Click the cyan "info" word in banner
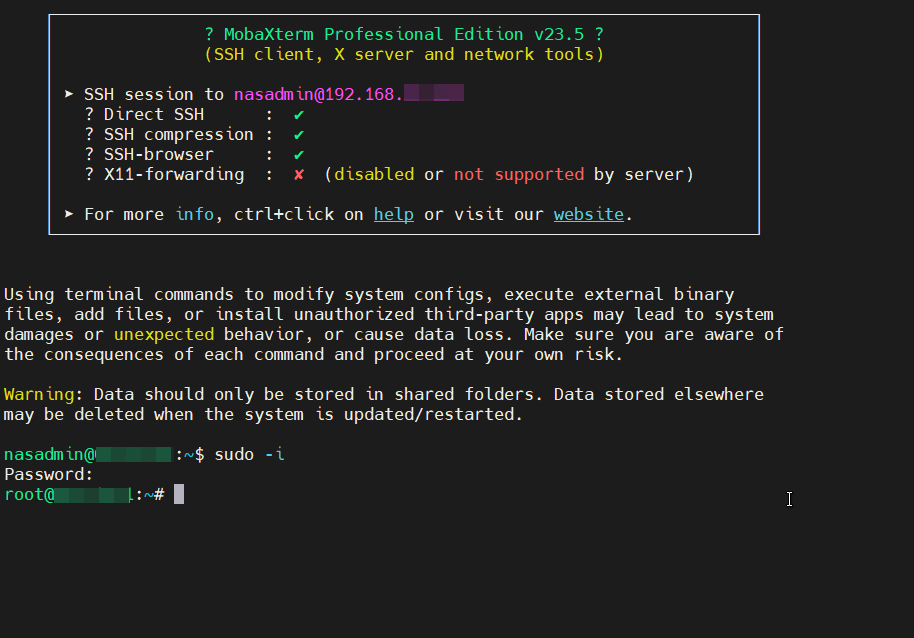 pyautogui.click(x=194, y=214)
